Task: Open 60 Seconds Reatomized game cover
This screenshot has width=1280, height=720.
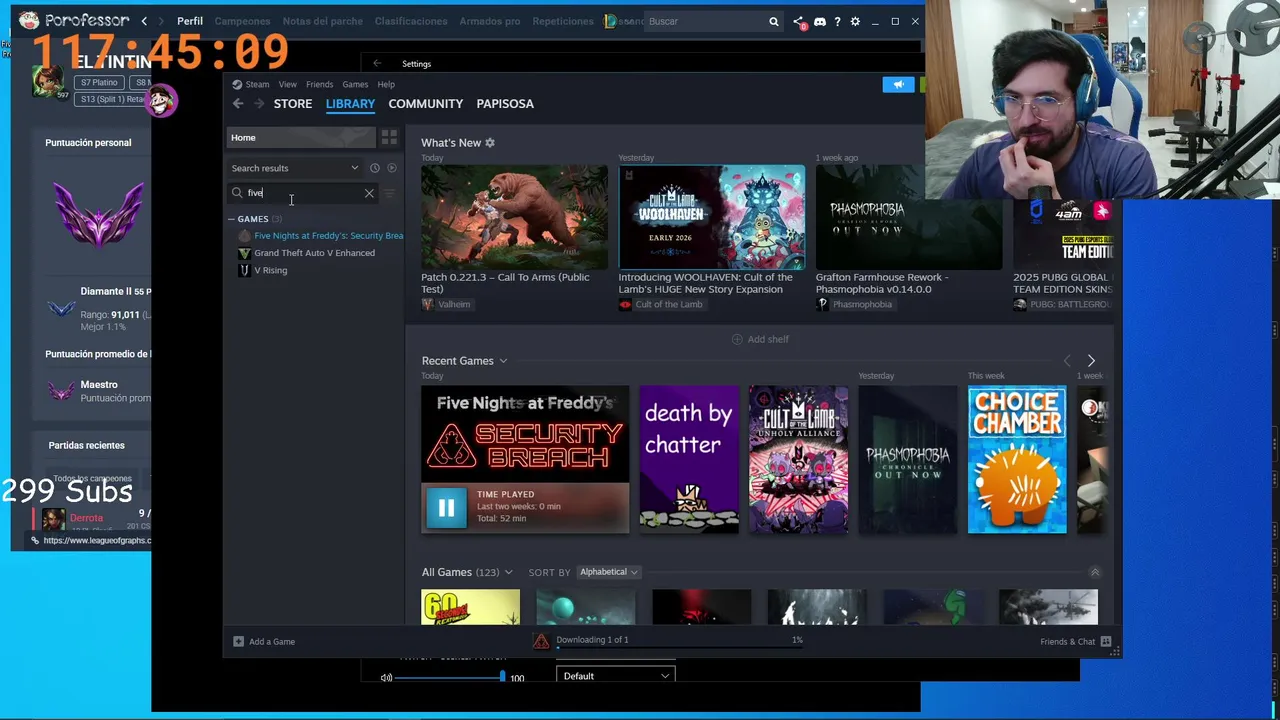Action: (470, 607)
